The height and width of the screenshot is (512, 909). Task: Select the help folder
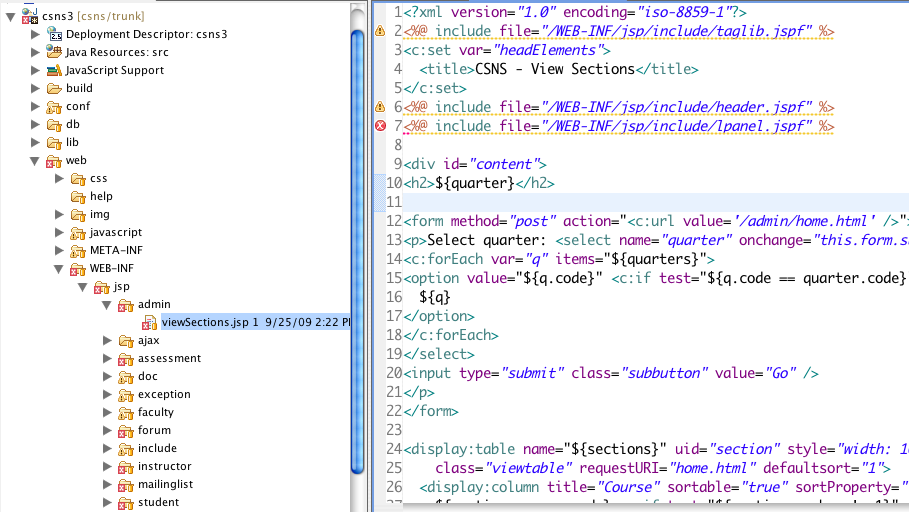[x=101, y=196]
